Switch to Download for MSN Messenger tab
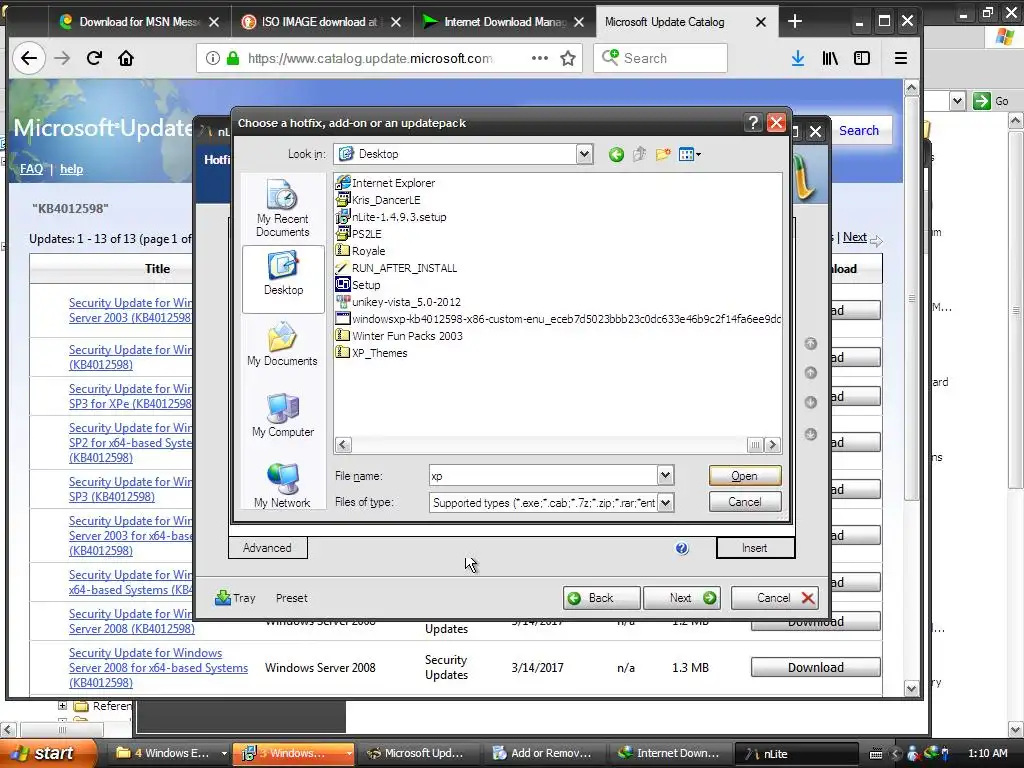The height and width of the screenshot is (768, 1024). click(x=139, y=22)
